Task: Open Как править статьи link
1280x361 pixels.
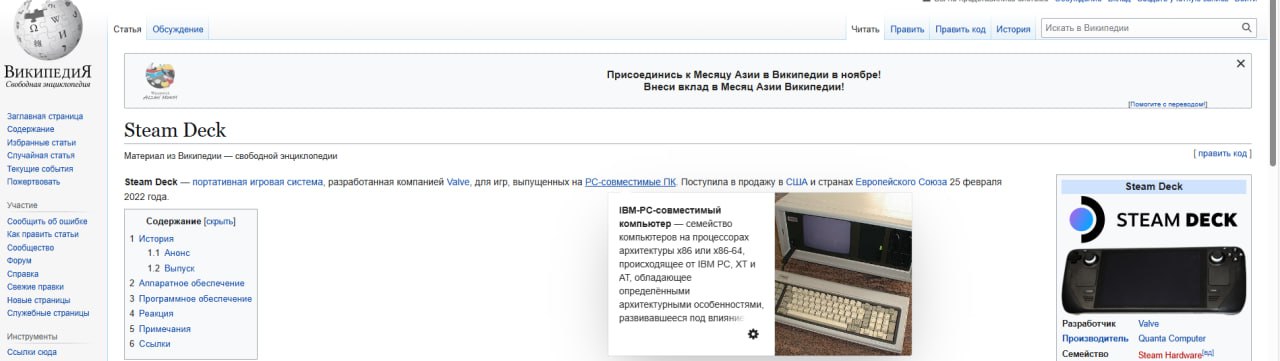Action: click(43, 234)
